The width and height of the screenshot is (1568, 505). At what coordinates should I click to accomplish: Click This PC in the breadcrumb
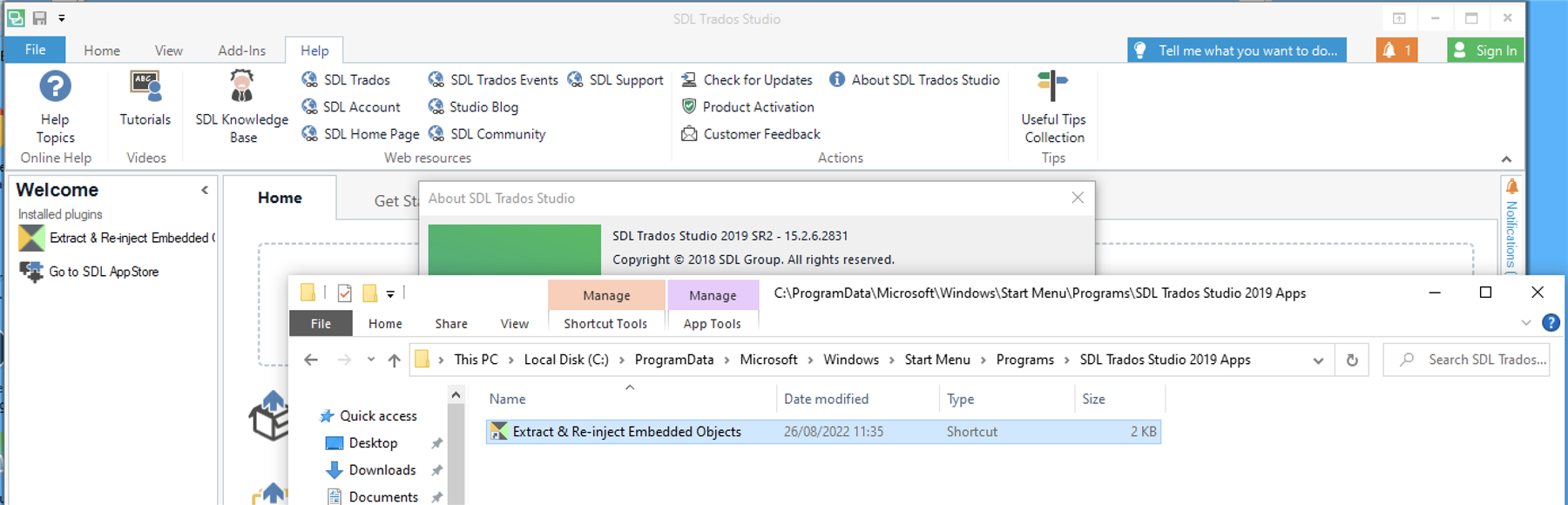tap(476, 360)
